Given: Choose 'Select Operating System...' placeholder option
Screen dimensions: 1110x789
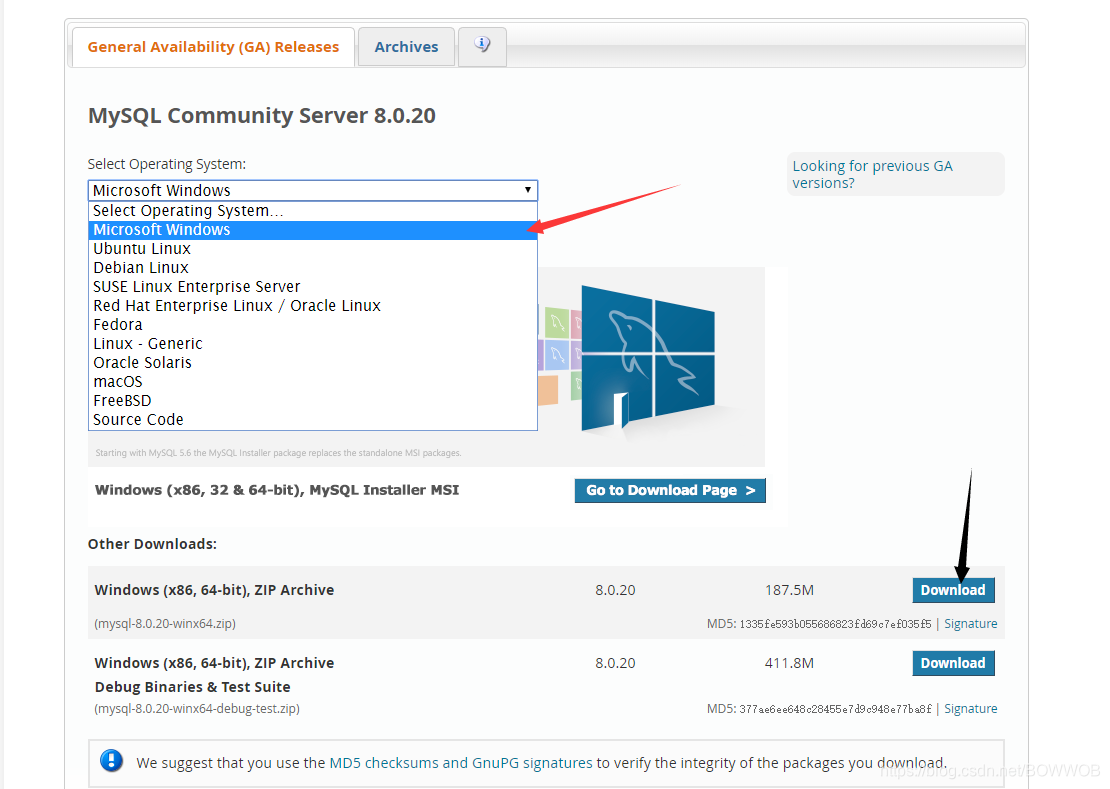Looking at the screenshot, I should (313, 211).
